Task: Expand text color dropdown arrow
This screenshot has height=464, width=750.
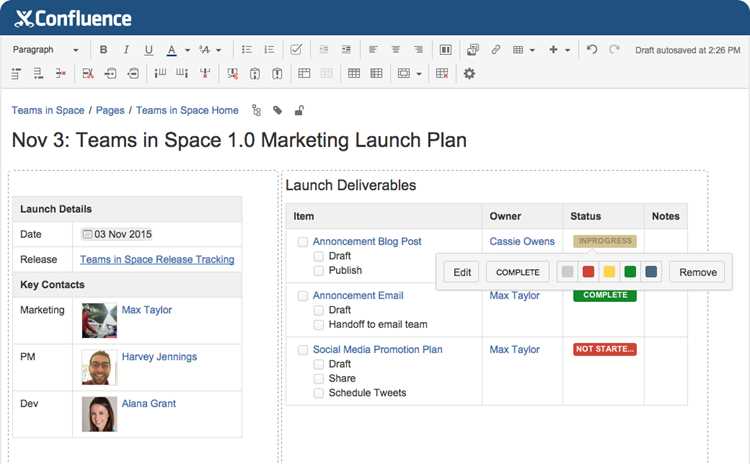Action: [x=188, y=50]
